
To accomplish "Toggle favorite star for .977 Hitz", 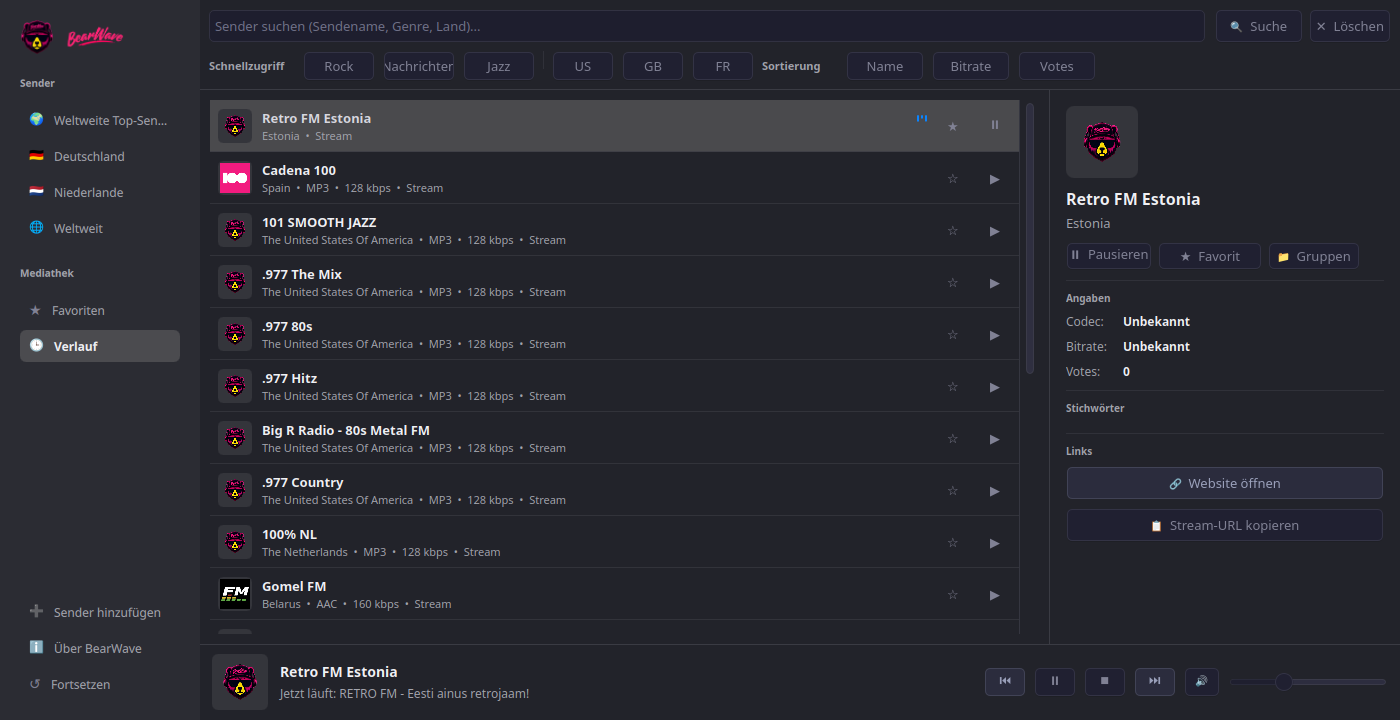I will [x=952, y=387].
